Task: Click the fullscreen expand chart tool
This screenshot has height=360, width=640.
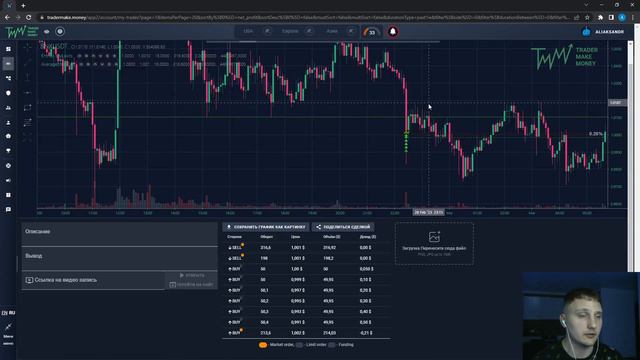Action: [x=27, y=137]
